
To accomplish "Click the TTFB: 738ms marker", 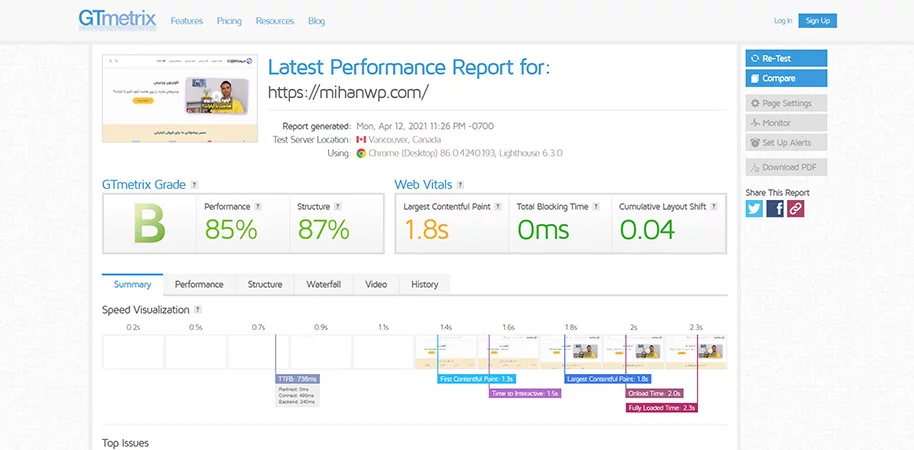I will (297, 379).
